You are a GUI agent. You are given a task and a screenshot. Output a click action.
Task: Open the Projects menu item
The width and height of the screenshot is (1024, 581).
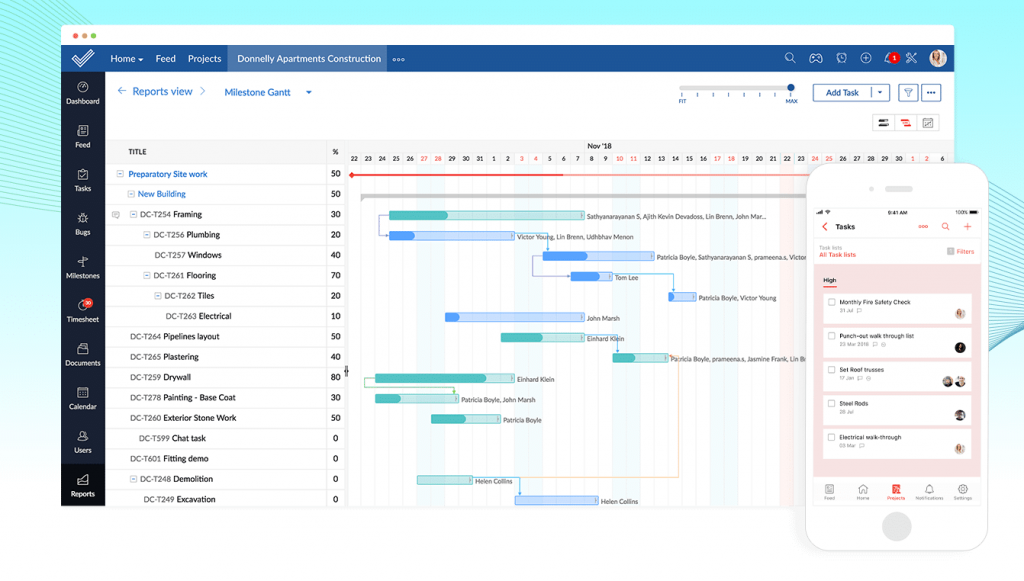coord(204,59)
